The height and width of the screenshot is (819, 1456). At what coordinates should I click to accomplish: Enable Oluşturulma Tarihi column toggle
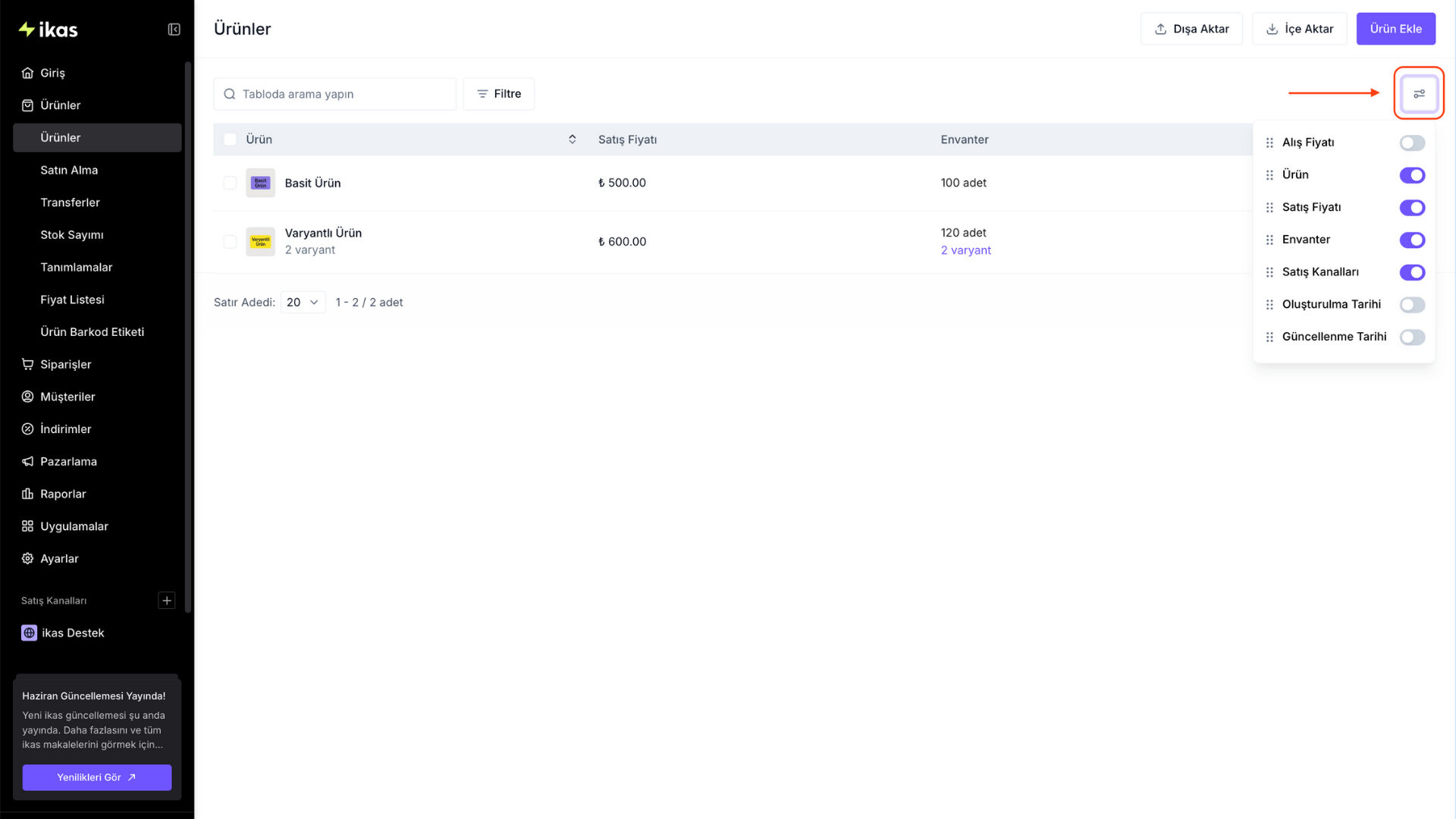(1412, 305)
